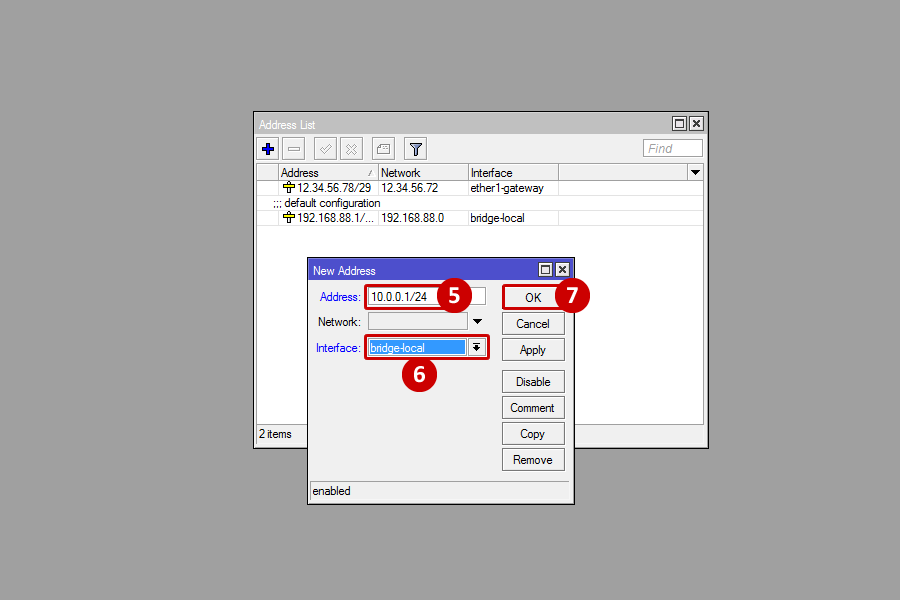This screenshot has height=600, width=900.
Task: Click the checkmark Enable icon in toolbar
Action: (x=325, y=149)
